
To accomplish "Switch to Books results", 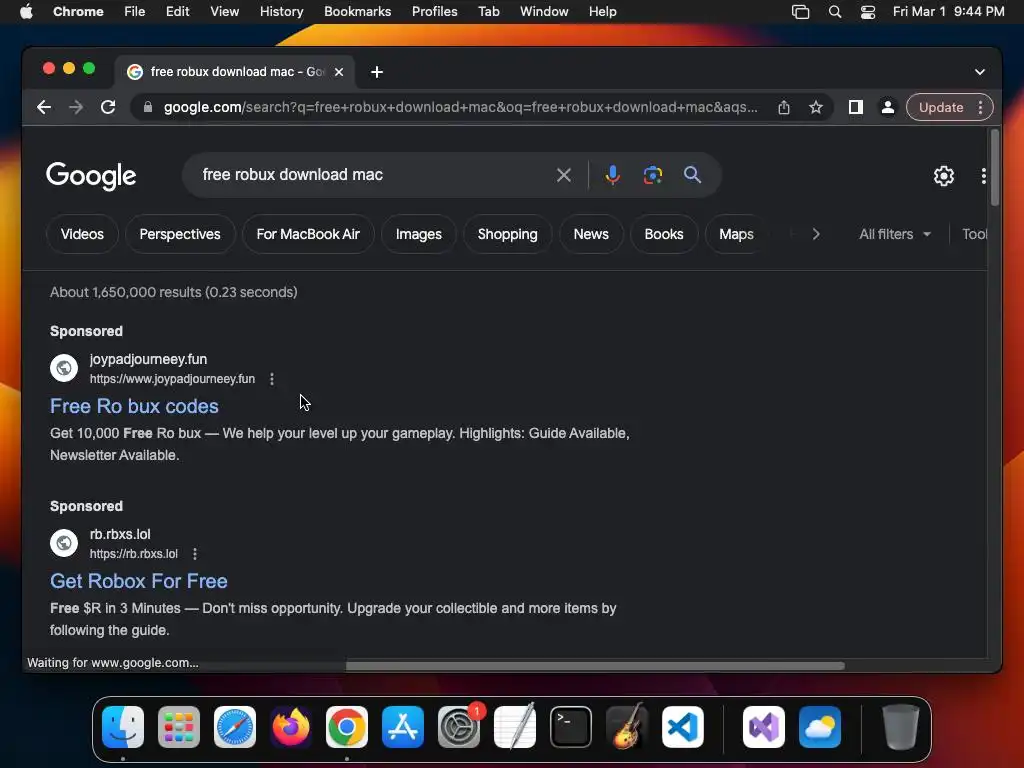I will (x=664, y=234).
